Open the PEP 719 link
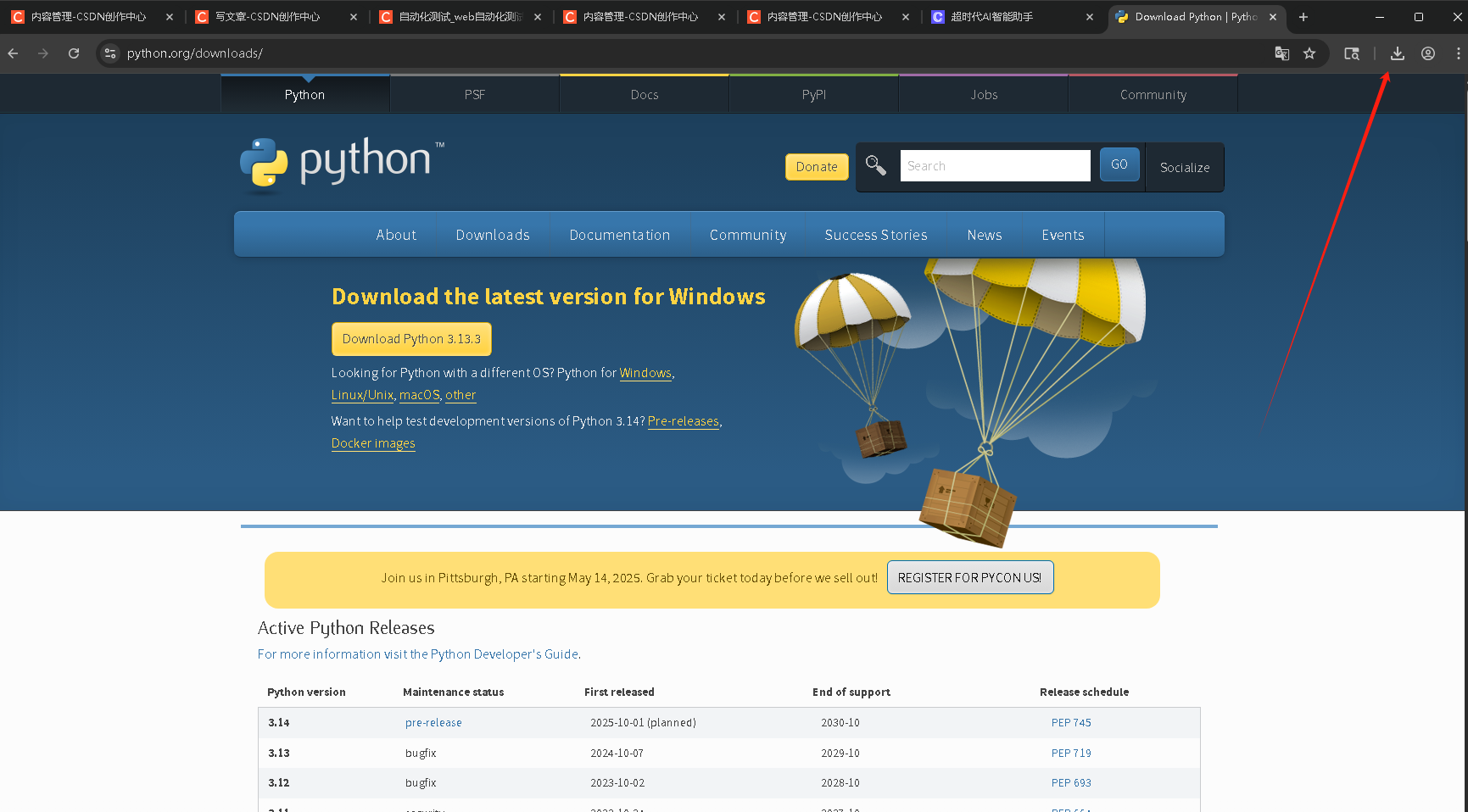1468x812 pixels. coord(1071,754)
